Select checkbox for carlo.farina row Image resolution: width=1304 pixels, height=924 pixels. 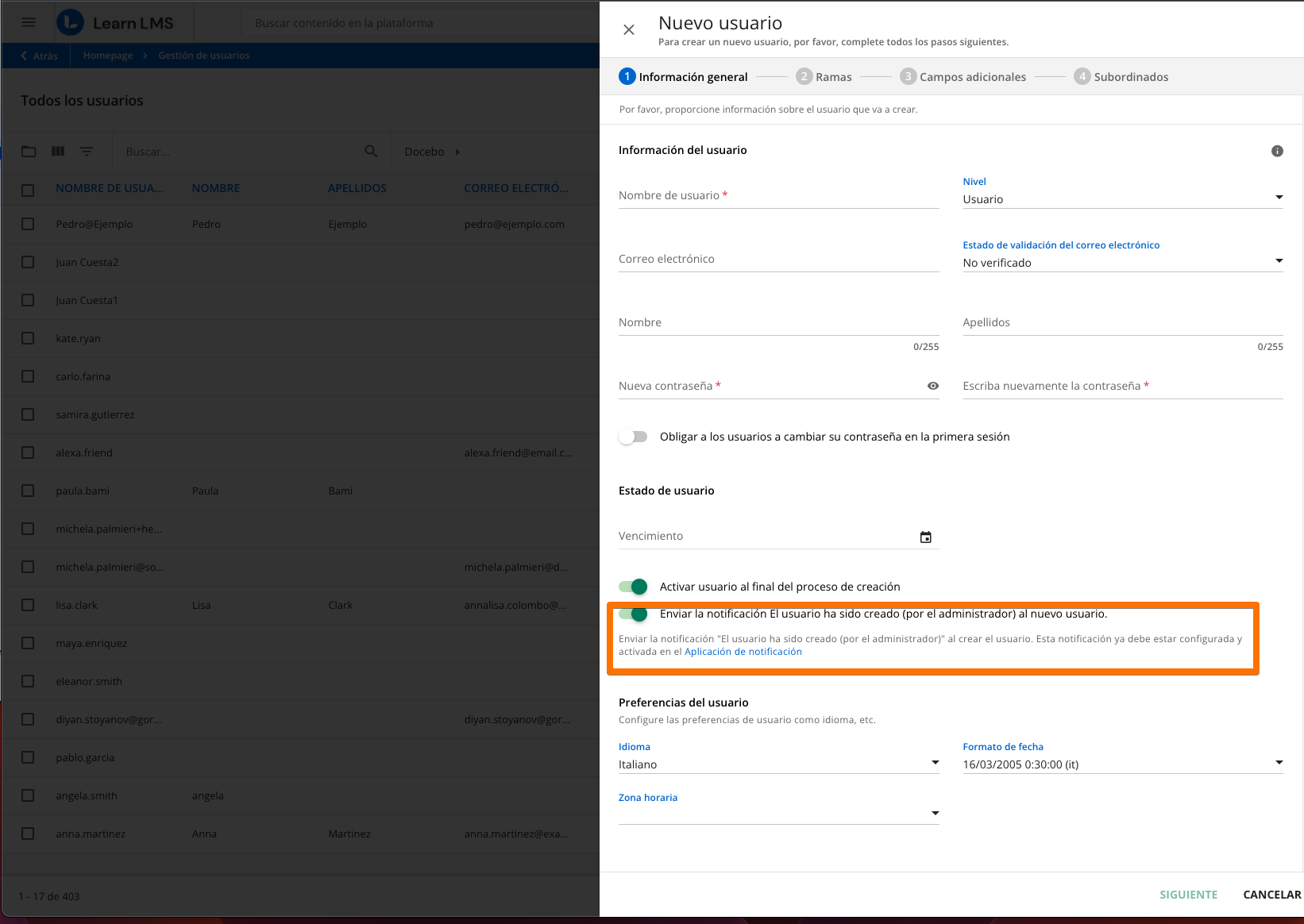(28, 376)
